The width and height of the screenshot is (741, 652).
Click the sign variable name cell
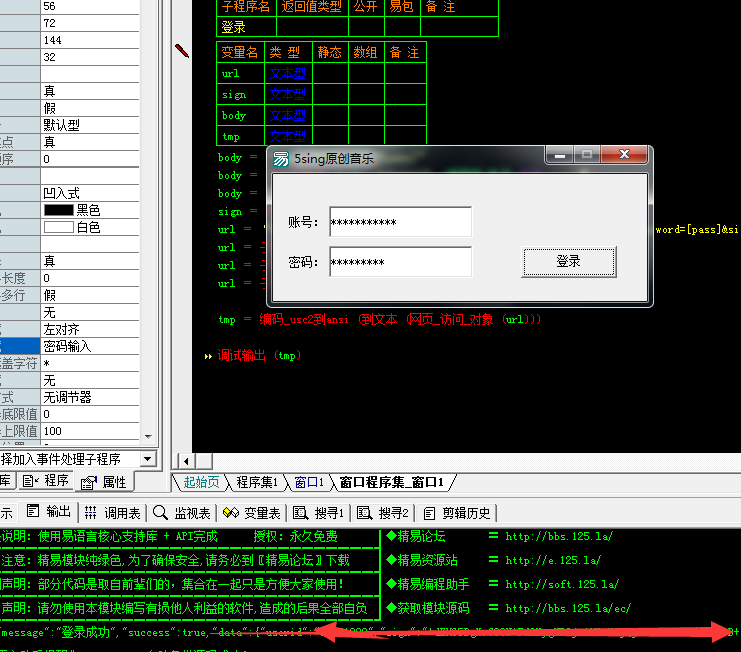coord(241,94)
